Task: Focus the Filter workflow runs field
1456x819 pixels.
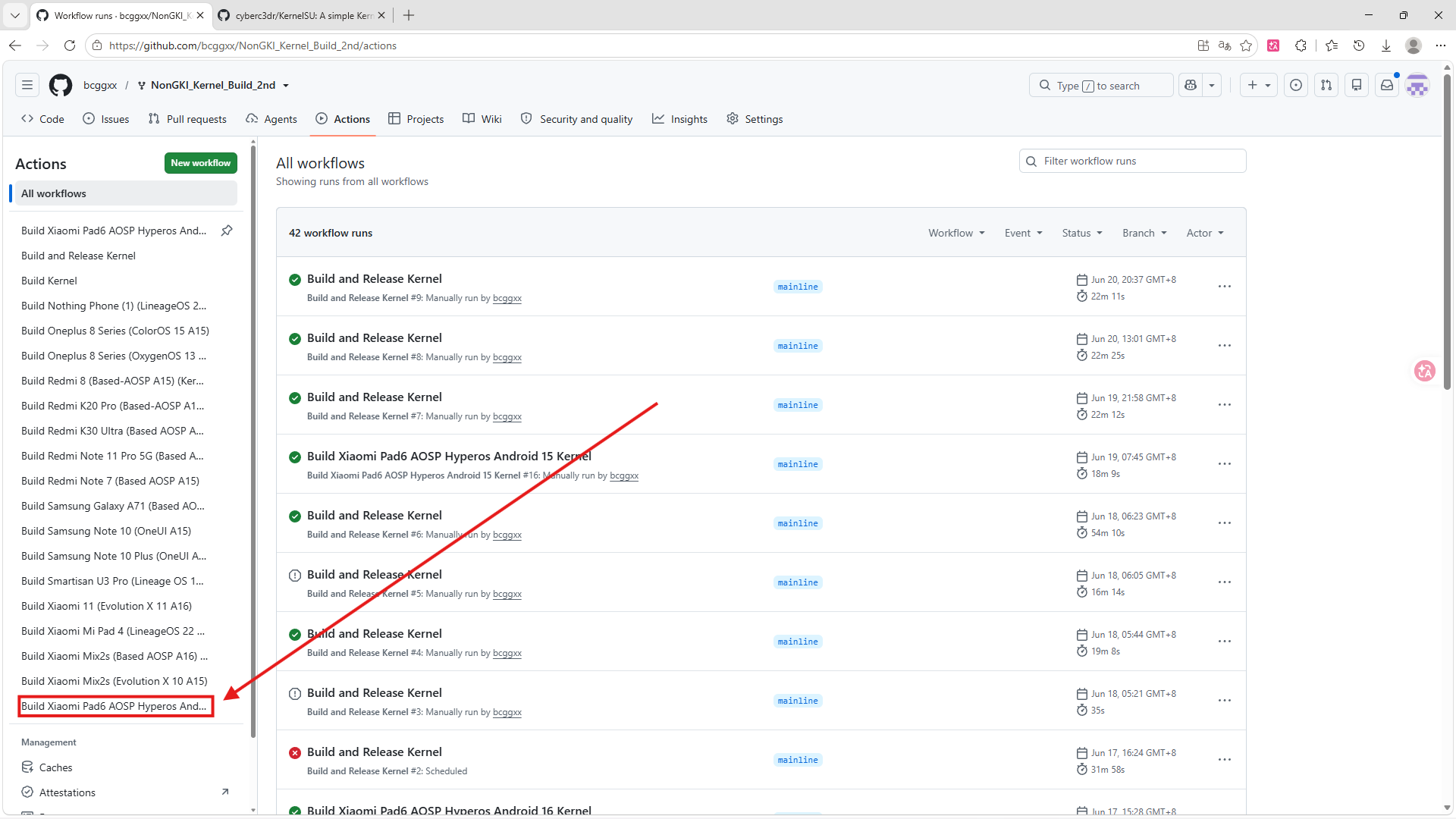Action: 1133,161
